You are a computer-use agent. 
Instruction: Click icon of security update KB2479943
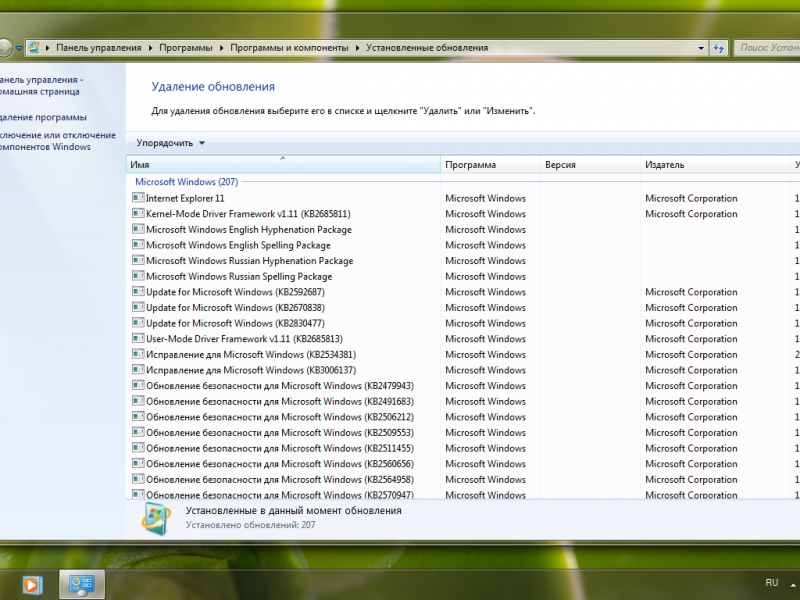click(x=138, y=385)
